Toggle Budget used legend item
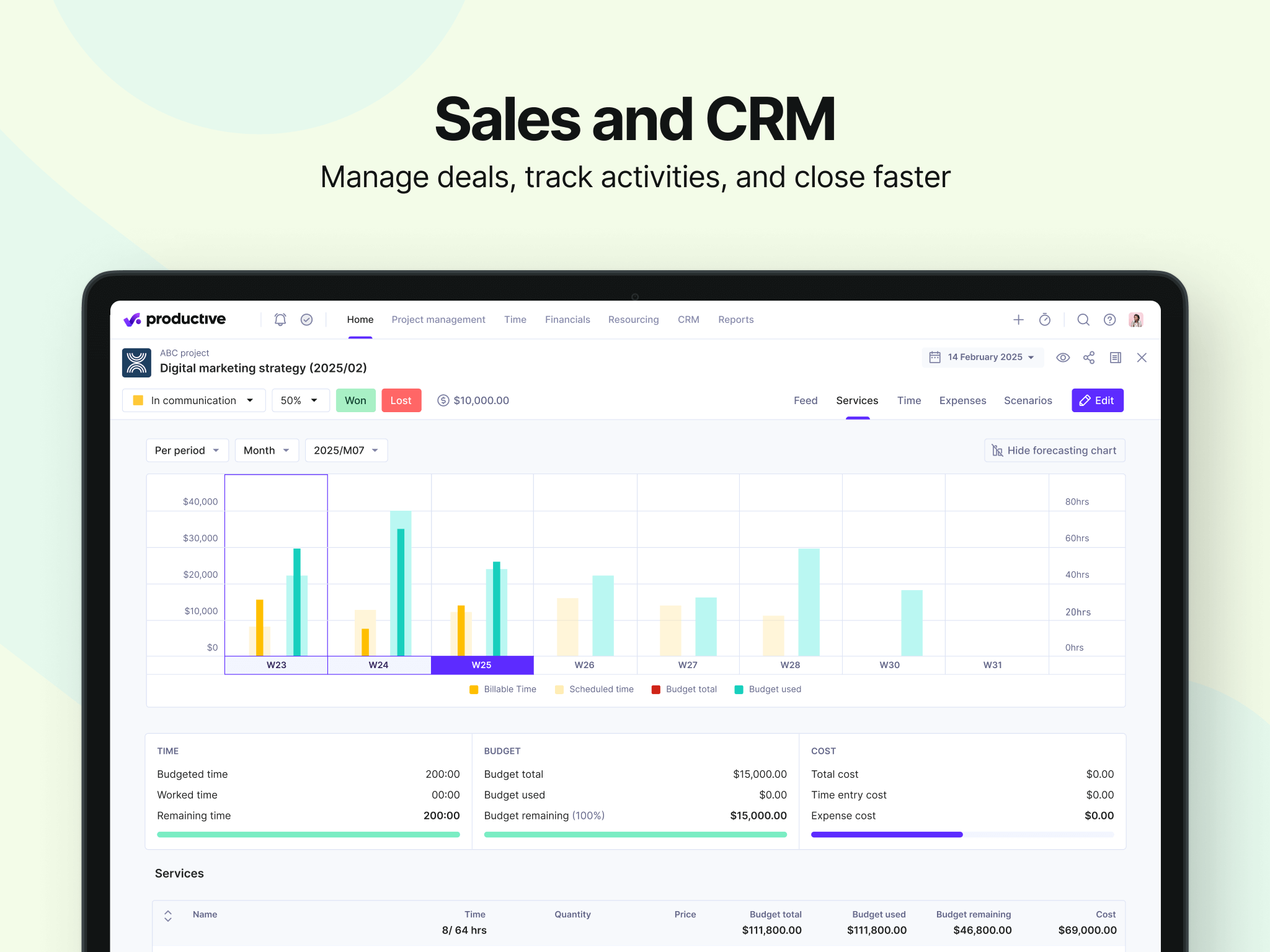This screenshot has width=1270, height=952. coord(768,689)
